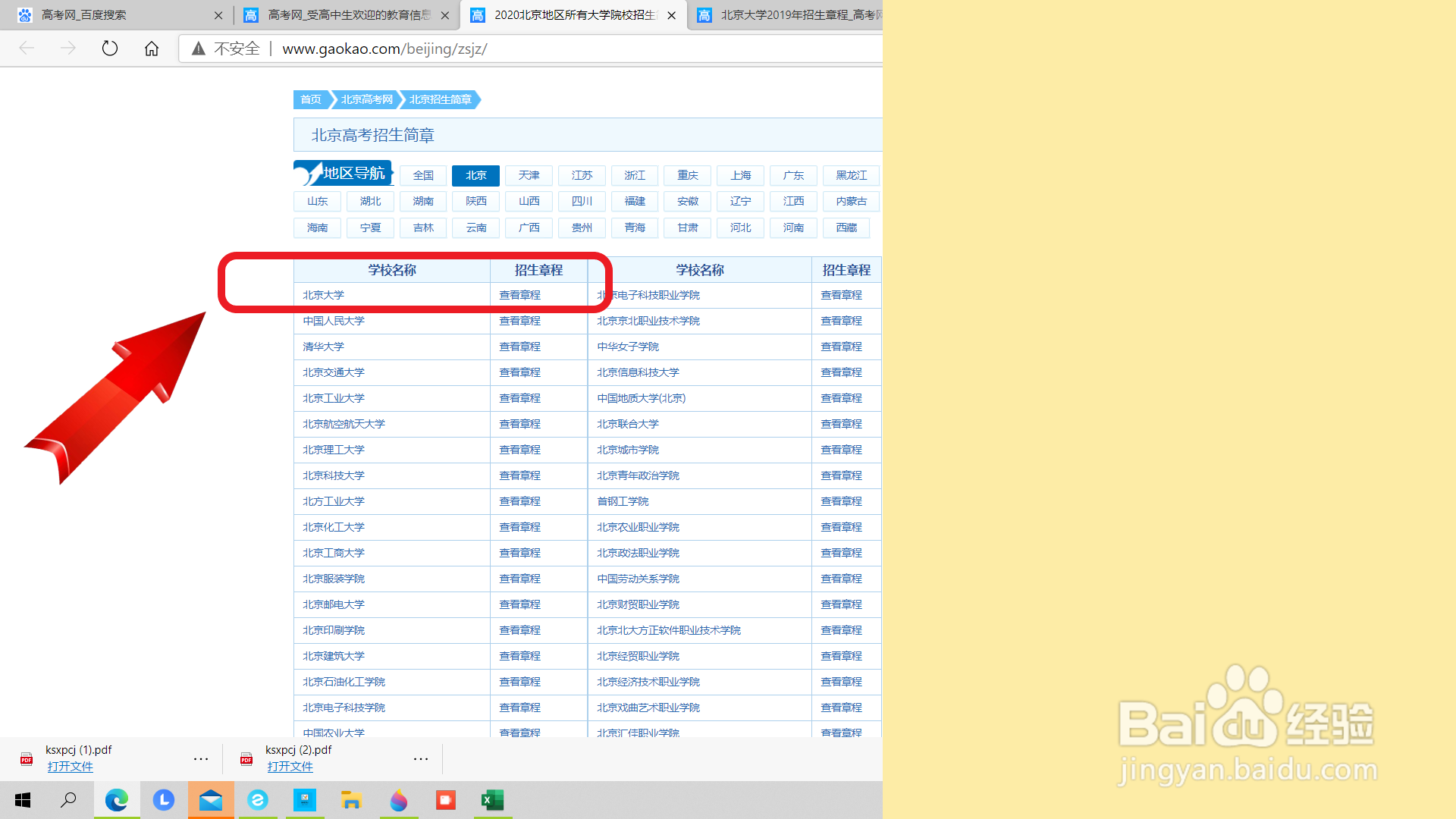Viewport: 1456px width, 819px height.
Task: Select the 江苏 region button
Action: [x=582, y=175]
